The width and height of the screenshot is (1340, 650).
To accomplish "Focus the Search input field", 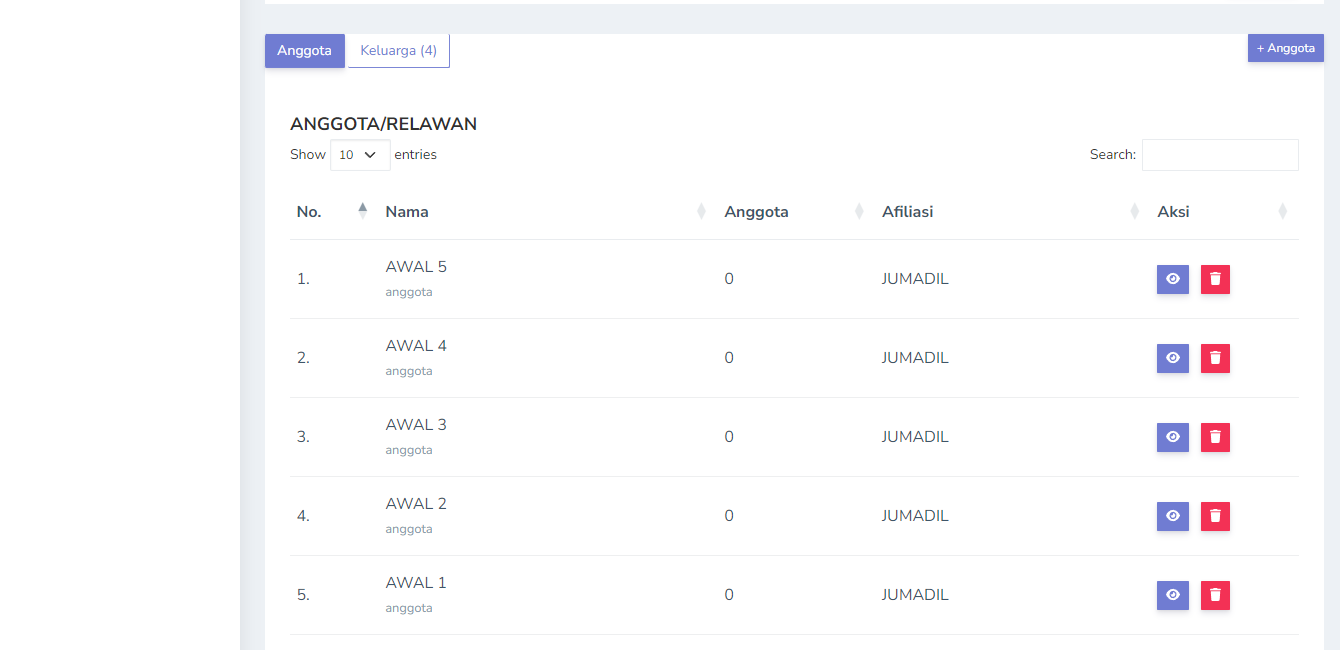I will (x=1219, y=155).
